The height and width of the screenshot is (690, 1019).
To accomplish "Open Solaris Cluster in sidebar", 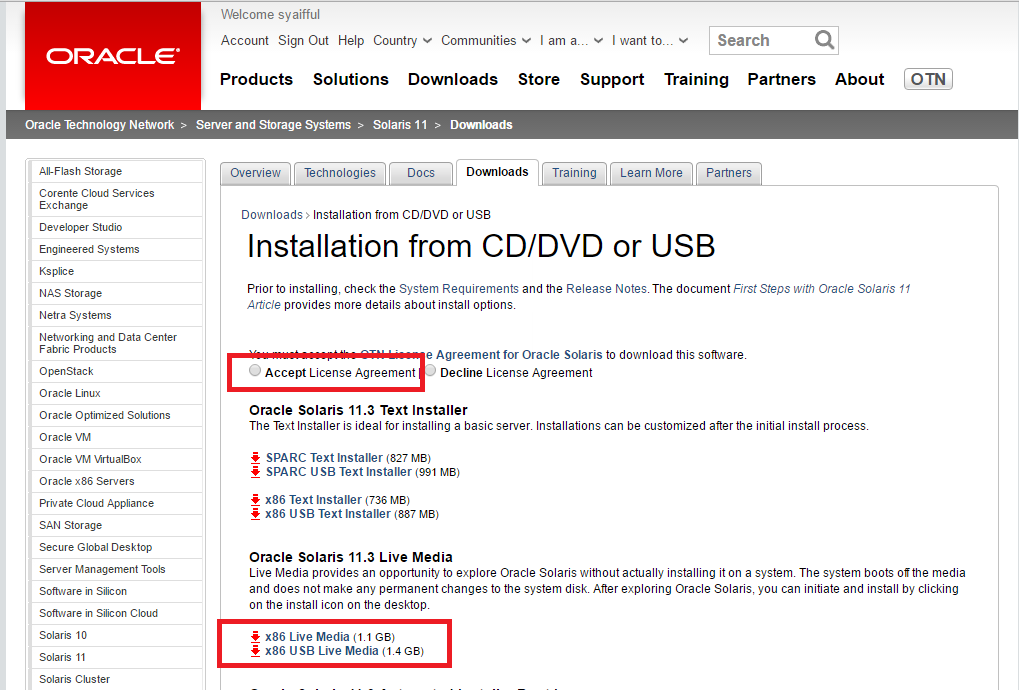I will coord(116,680).
